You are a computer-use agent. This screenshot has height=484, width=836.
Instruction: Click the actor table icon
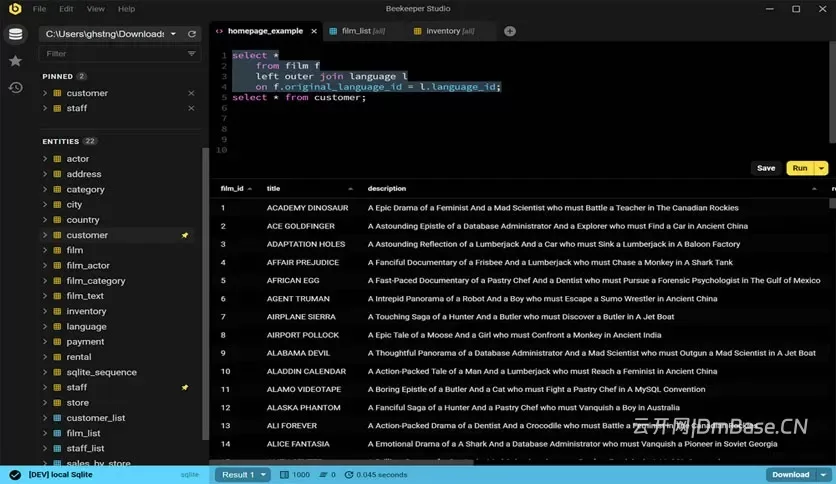[58, 159]
